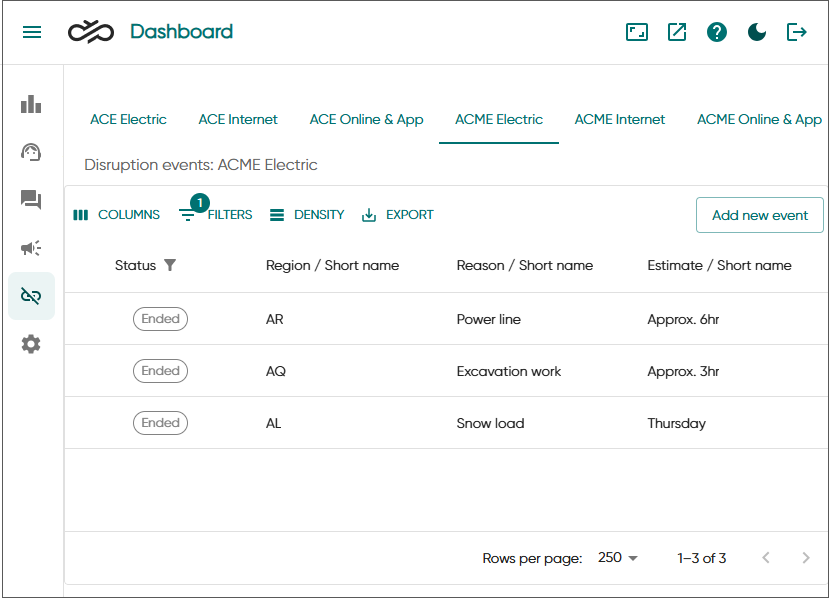Click the Export button

pyautogui.click(x=398, y=215)
